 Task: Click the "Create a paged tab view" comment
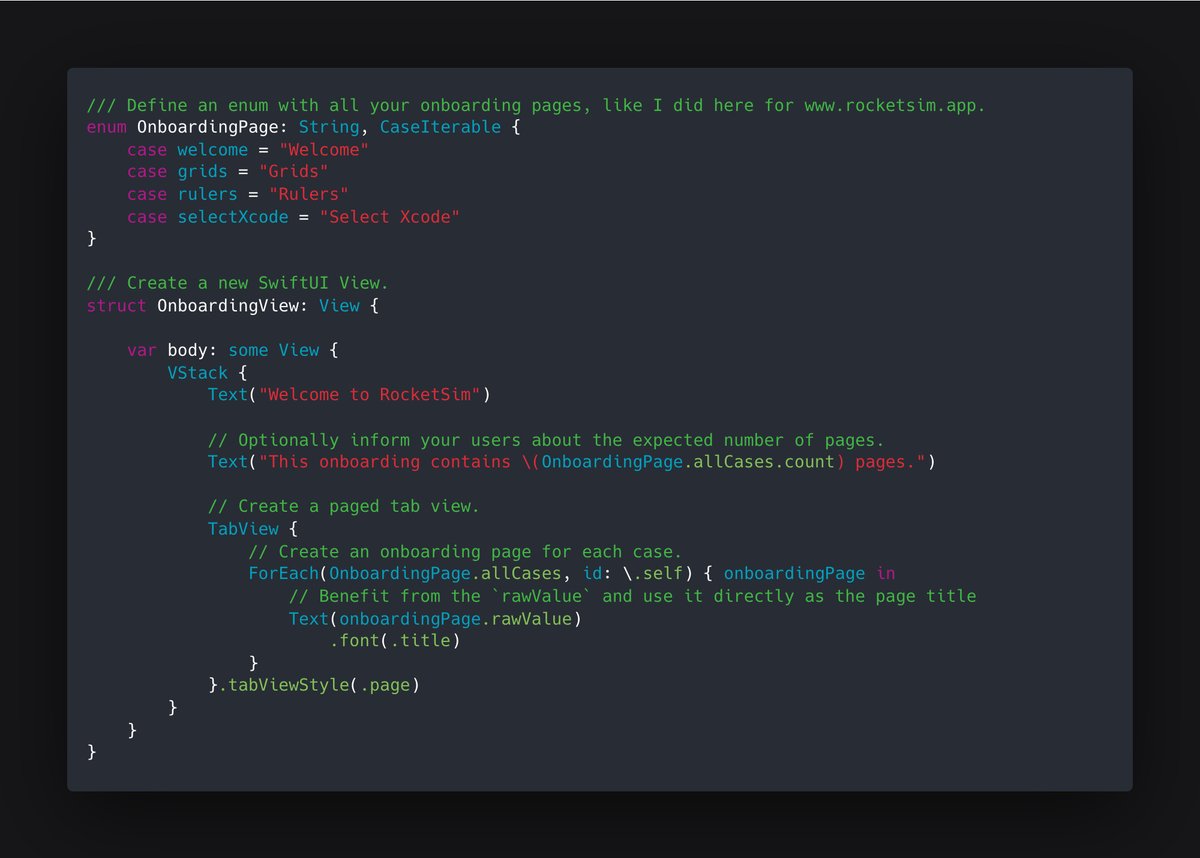tap(344, 507)
